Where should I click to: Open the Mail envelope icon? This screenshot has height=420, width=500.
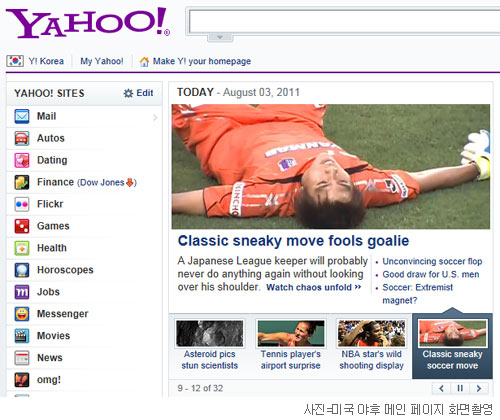(x=22, y=116)
